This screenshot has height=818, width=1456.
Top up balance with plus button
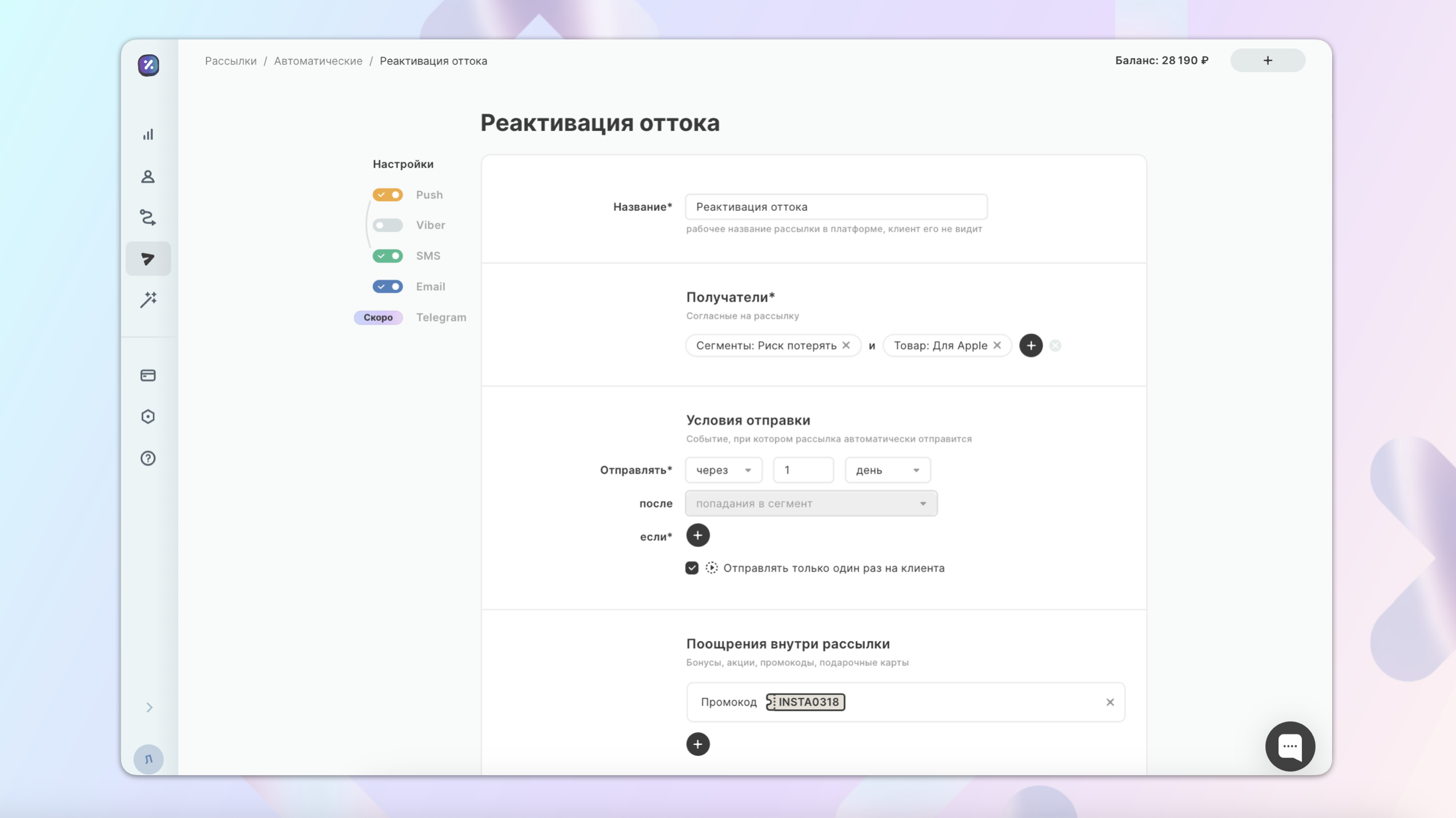click(1268, 61)
